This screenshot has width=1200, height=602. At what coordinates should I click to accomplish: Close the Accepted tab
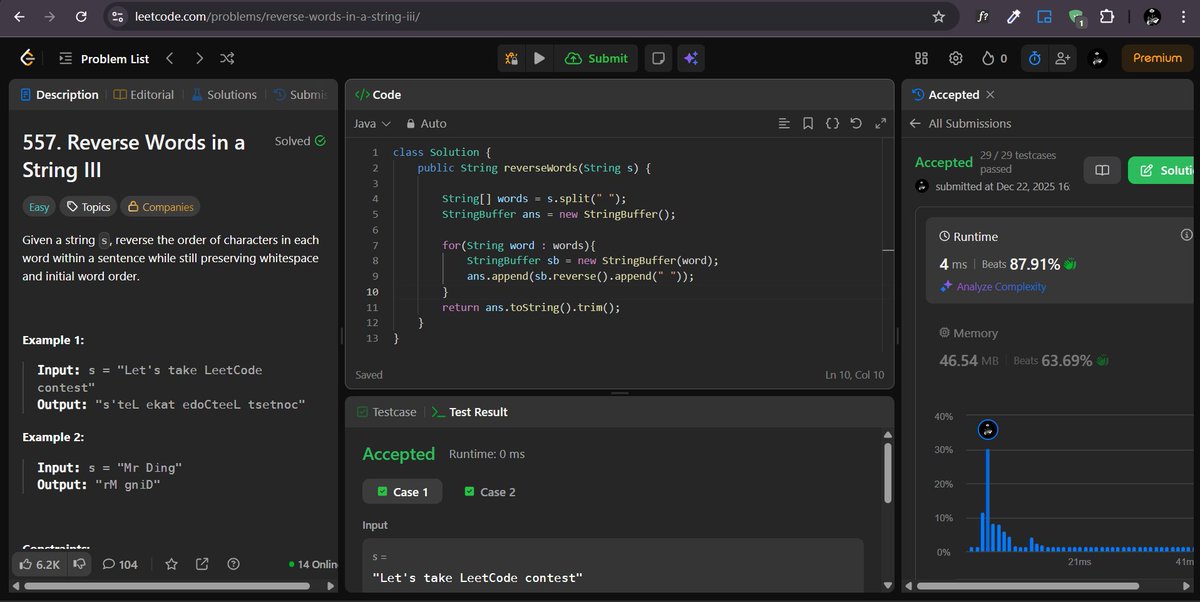pyautogui.click(x=990, y=95)
